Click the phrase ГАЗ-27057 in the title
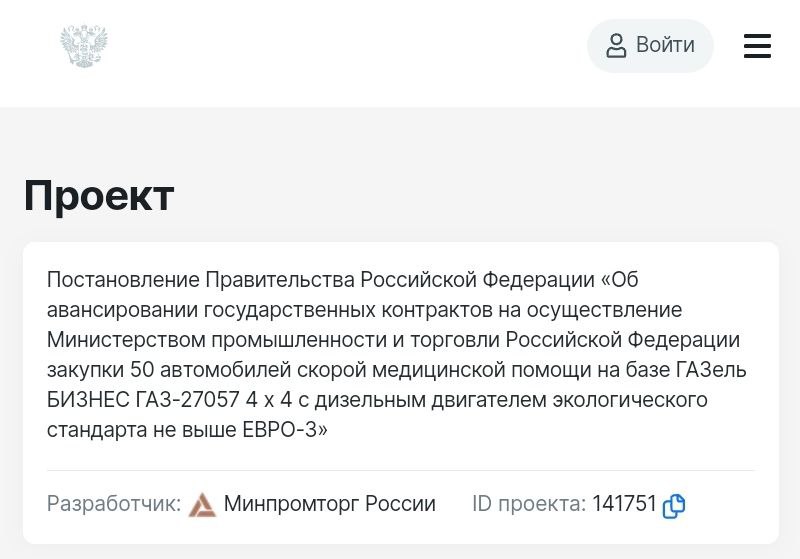The image size is (800, 559). point(187,400)
